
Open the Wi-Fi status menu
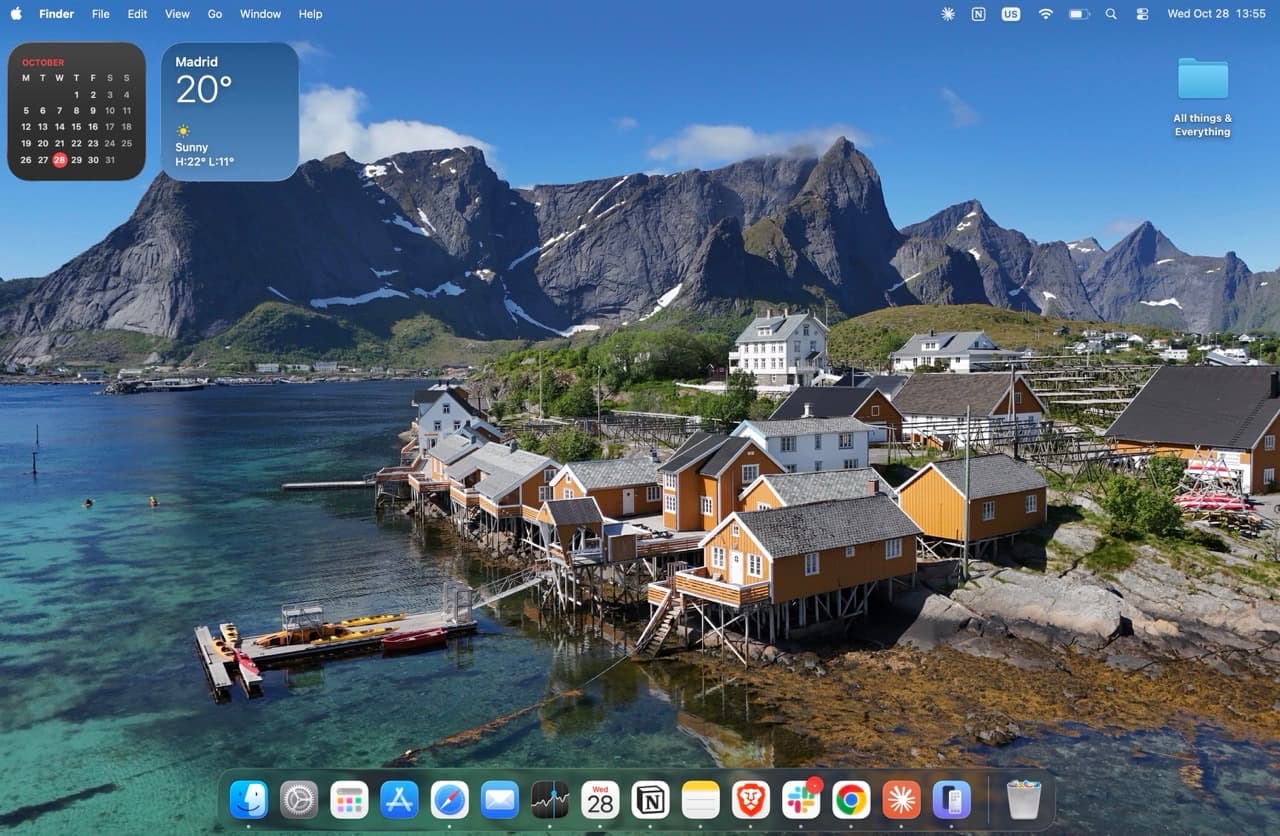pos(1046,14)
